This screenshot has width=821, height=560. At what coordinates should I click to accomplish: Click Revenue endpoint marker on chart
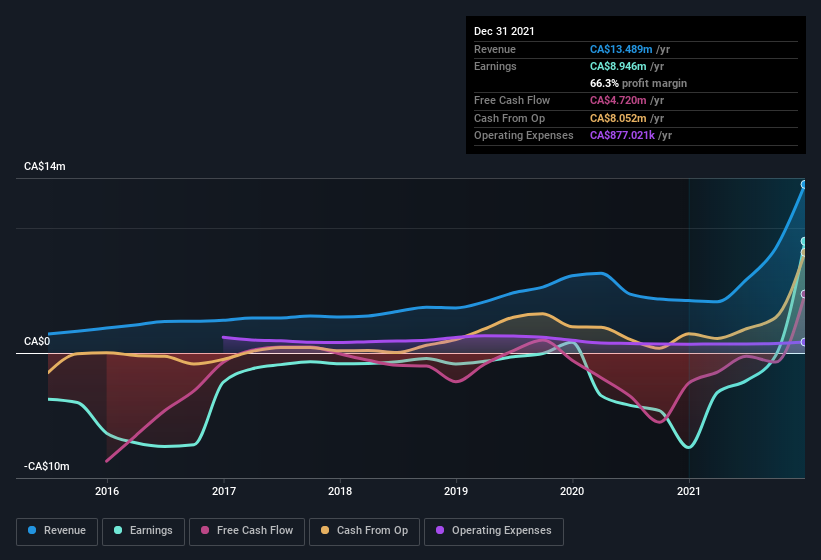click(804, 184)
